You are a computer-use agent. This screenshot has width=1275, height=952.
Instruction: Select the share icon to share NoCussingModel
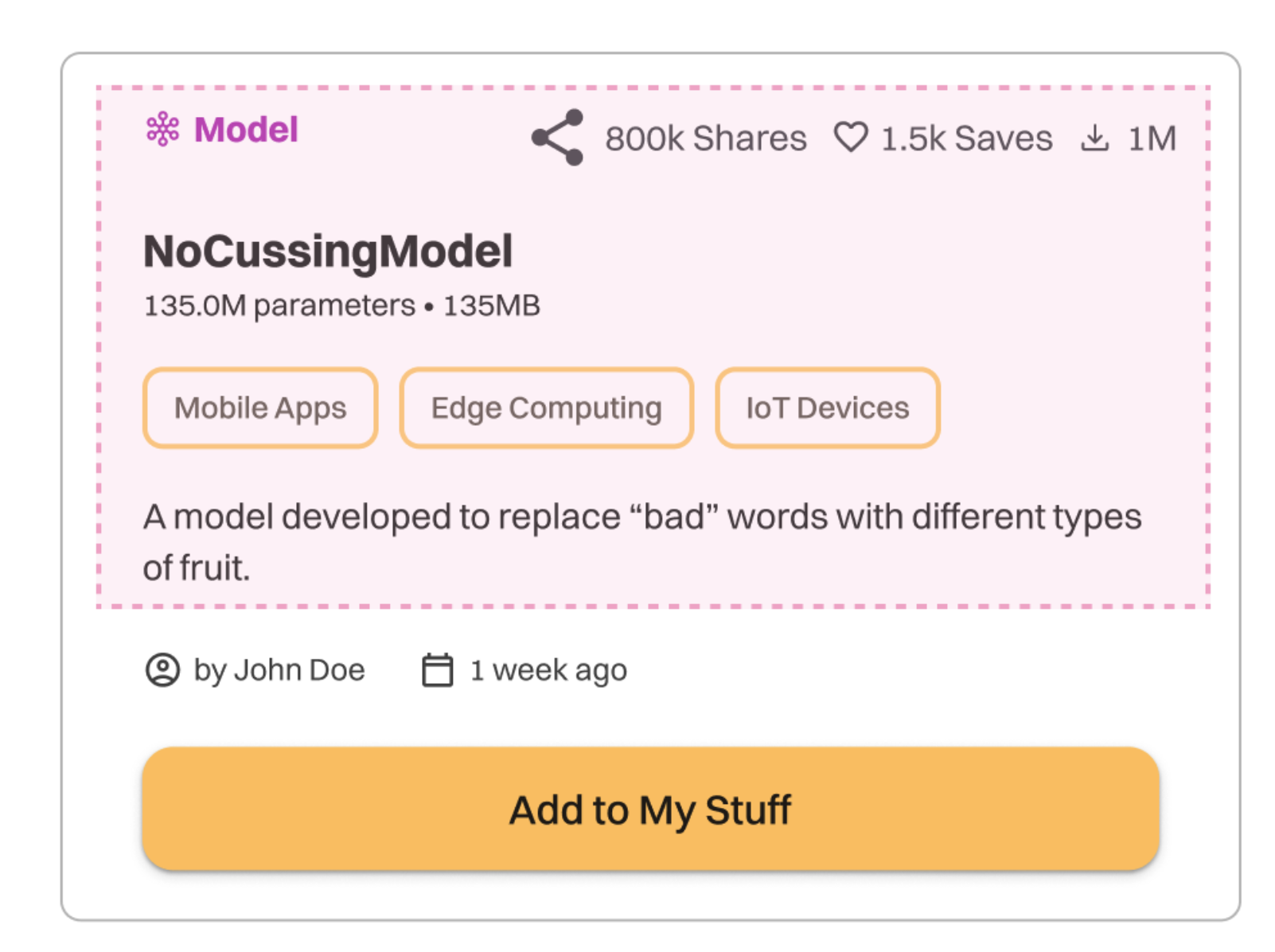click(557, 137)
